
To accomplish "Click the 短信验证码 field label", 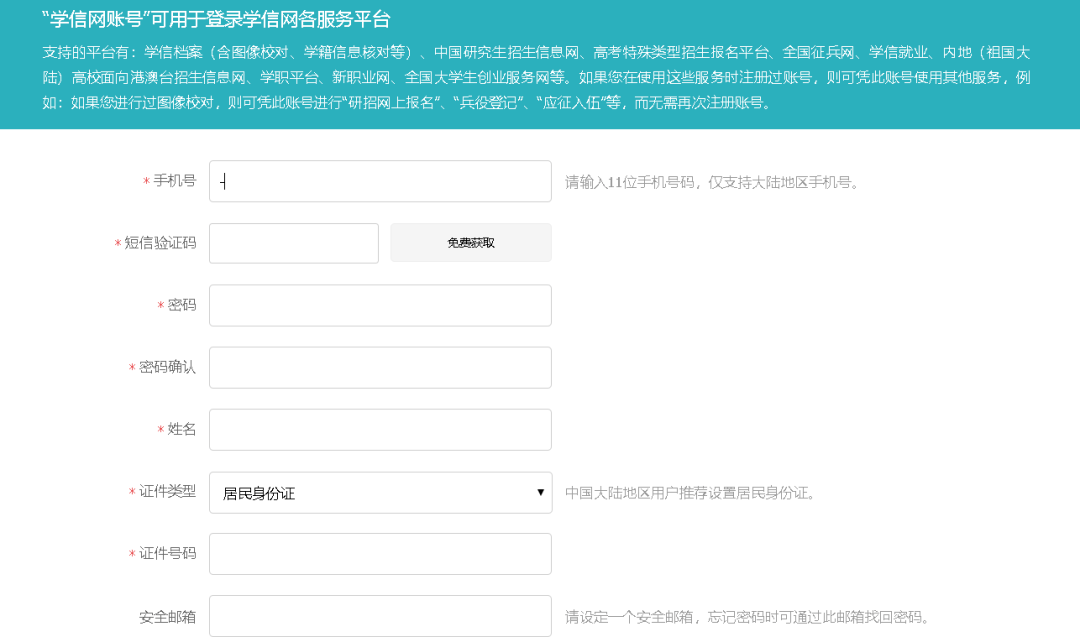I will click(160, 242).
